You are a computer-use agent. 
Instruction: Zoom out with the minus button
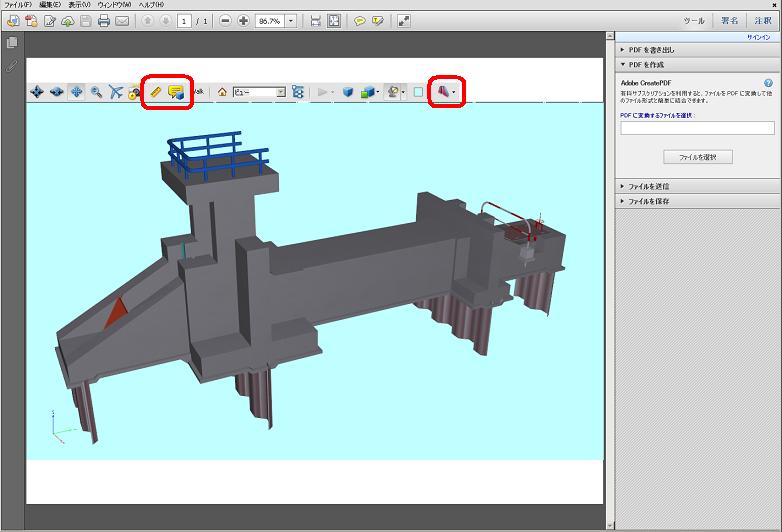[x=225, y=21]
